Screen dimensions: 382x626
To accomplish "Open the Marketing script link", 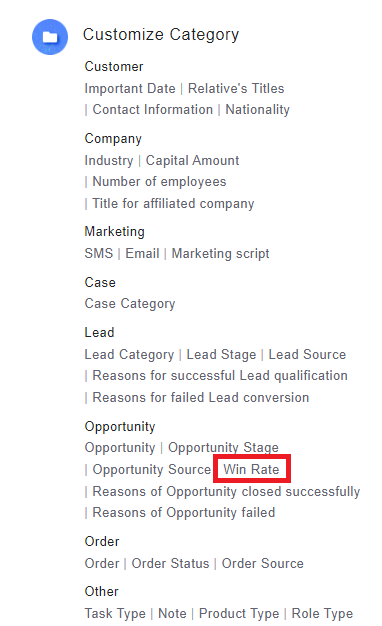I will click(220, 254).
